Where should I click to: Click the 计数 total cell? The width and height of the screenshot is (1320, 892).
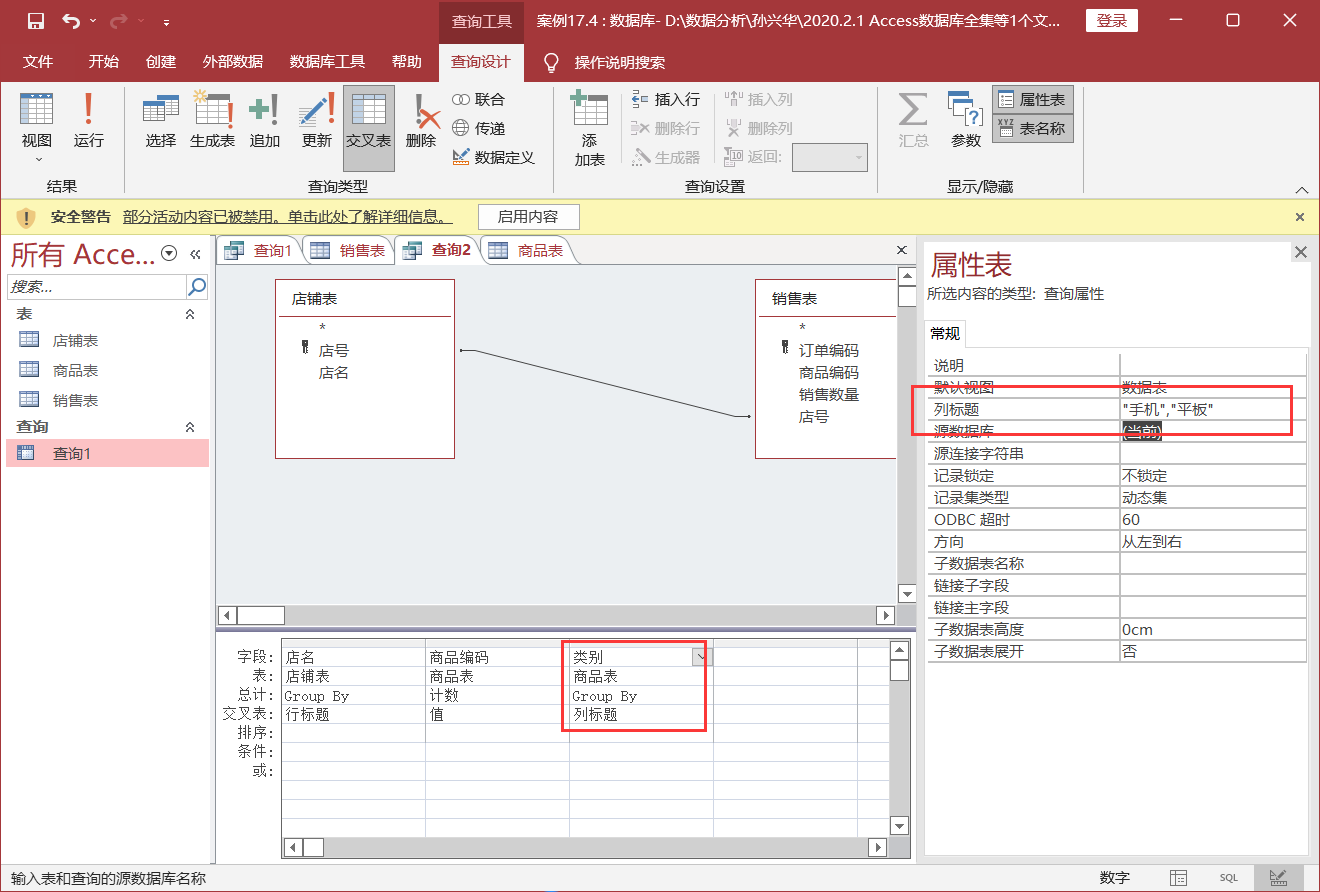click(497, 696)
